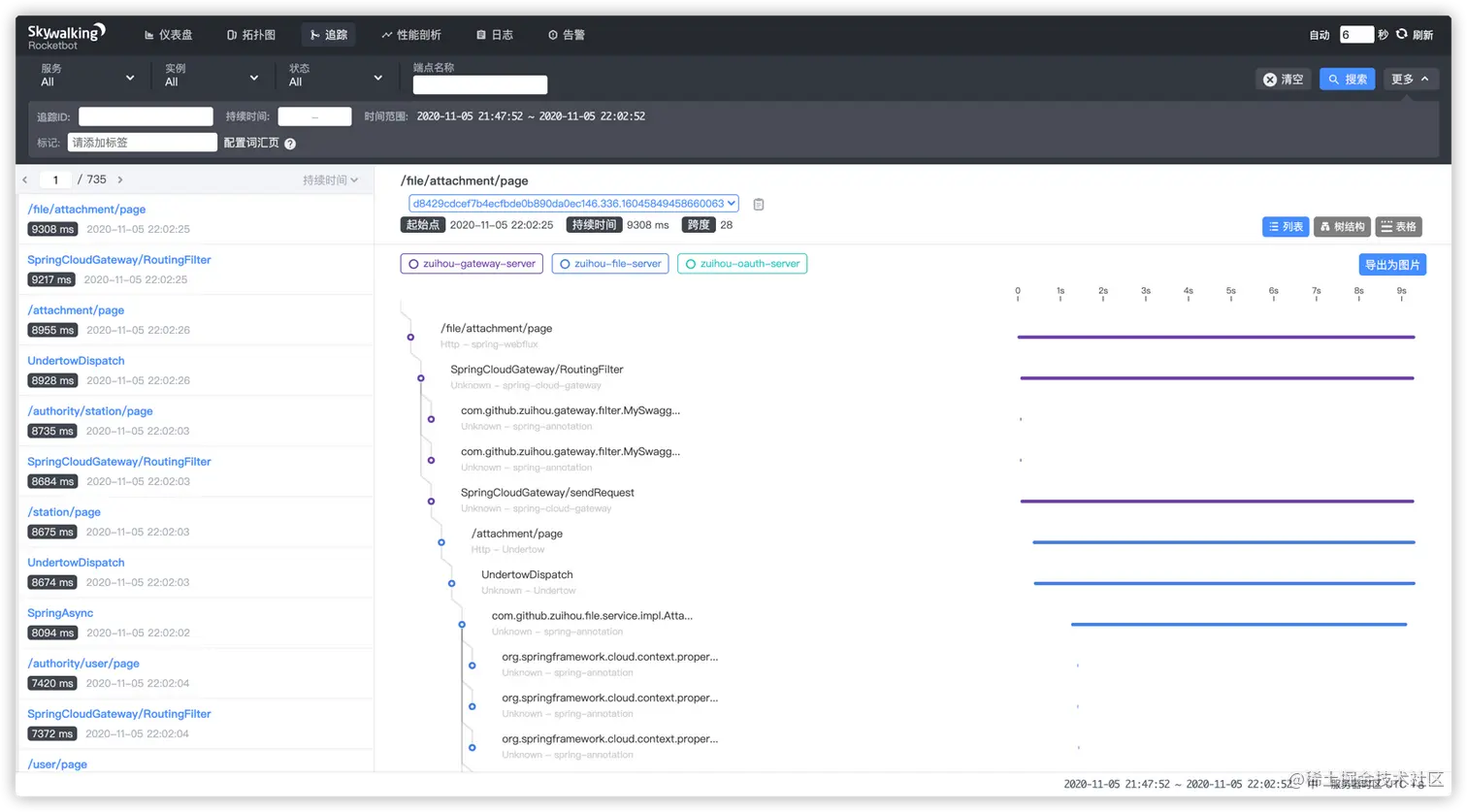Click the 清空 clear button
1467x812 pixels.
(x=1284, y=80)
